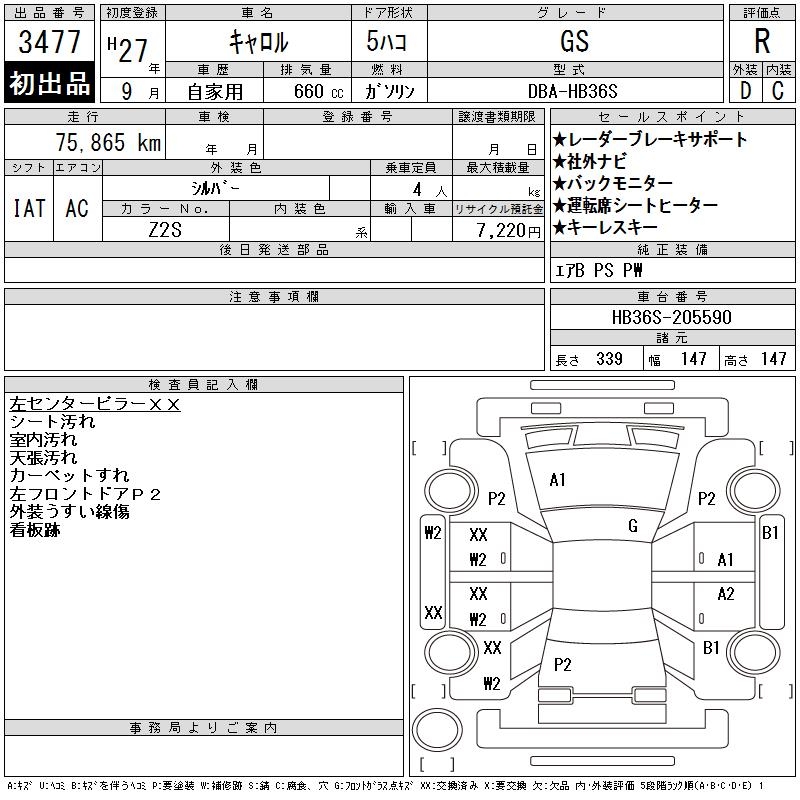The height and width of the screenshot is (800, 800).
Task: Click spare tire circle in the diagram
Action: pyautogui.click(x=437, y=730)
